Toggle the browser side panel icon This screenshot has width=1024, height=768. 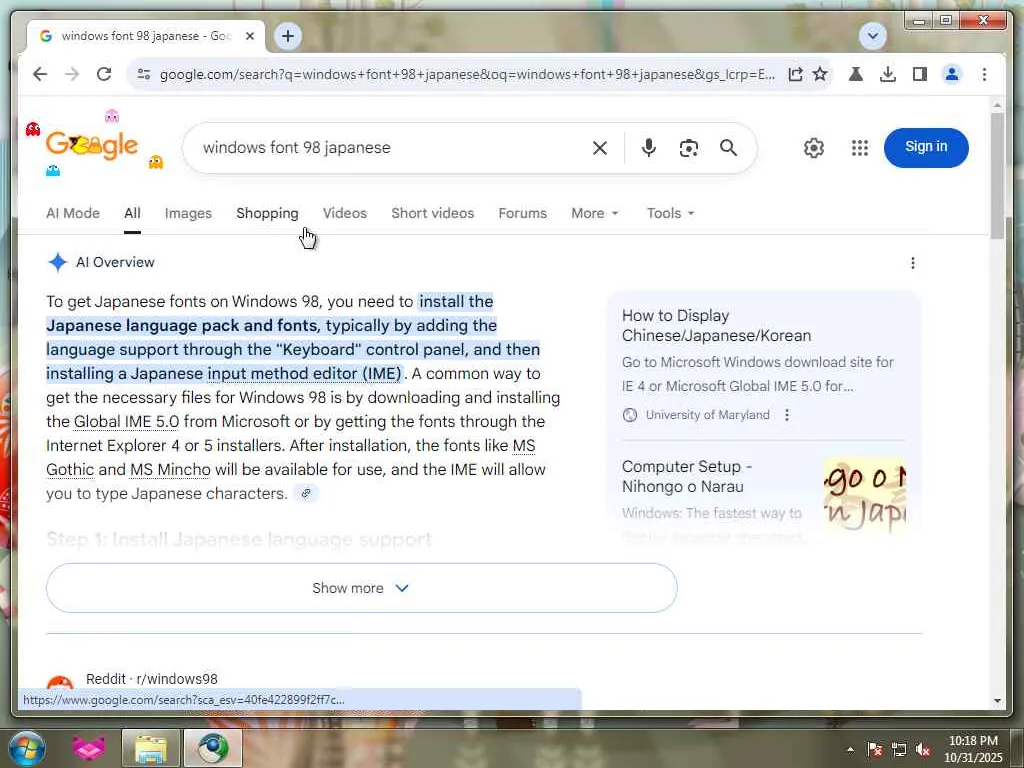click(x=920, y=74)
